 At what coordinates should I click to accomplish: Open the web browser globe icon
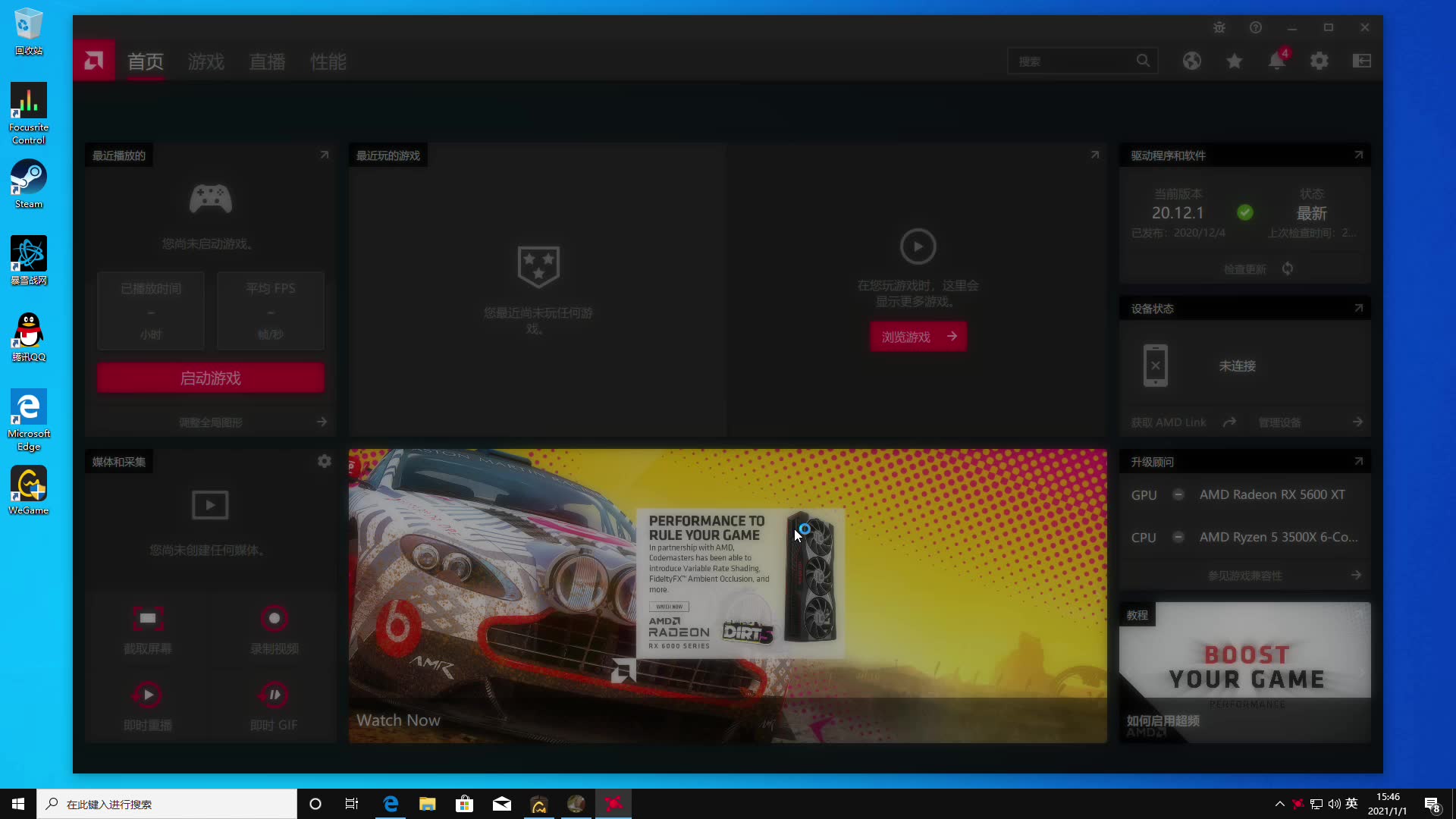[1191, 61]
